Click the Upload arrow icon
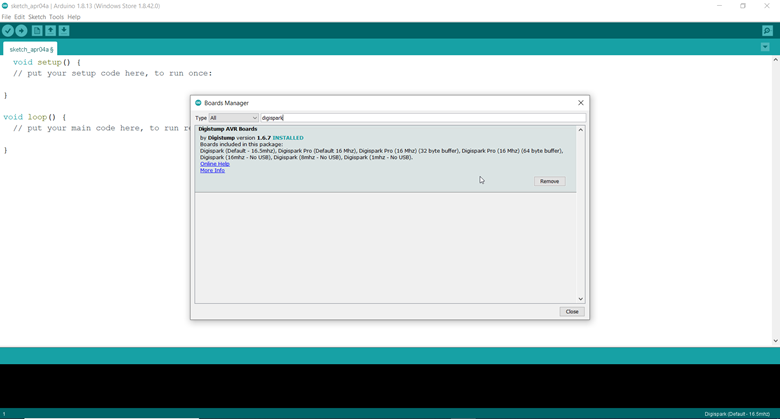Image resolution: width=780 pixels, height=419 pixels. coord(21,31)
